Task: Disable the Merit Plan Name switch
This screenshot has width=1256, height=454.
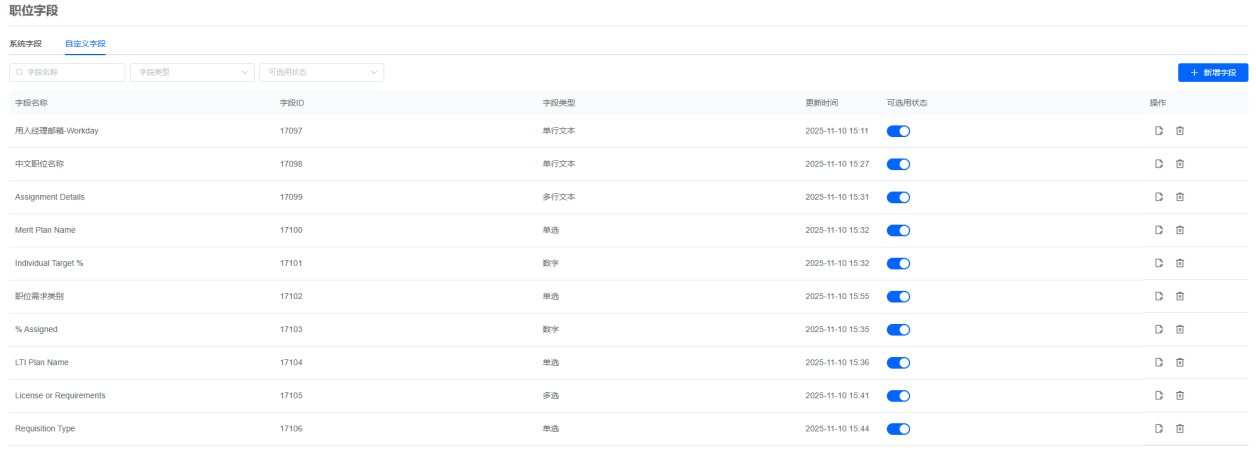Action: pyautogui.click(x=898, y=230)
